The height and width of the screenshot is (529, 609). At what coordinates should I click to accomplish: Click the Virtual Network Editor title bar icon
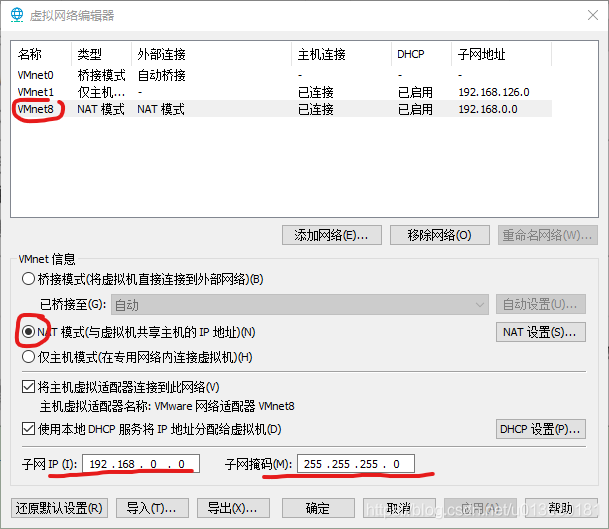pos(16,15)
